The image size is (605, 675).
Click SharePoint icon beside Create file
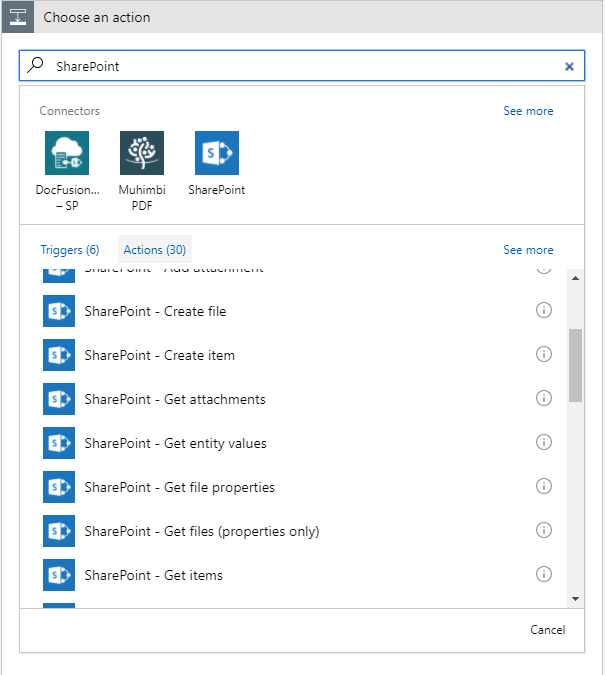(x=59, y=311)
